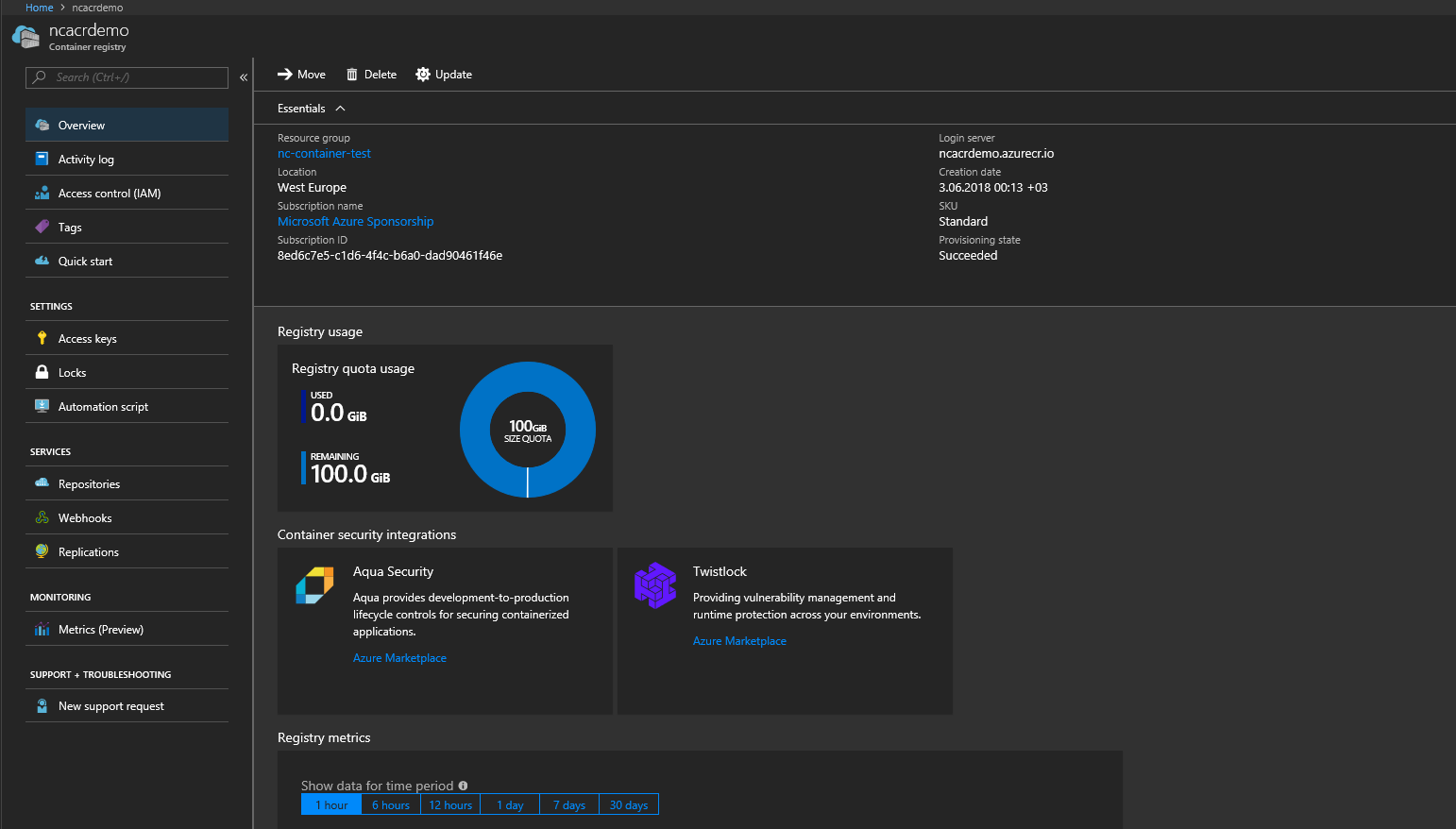Click the green Webhooks icon

[42, 517]
